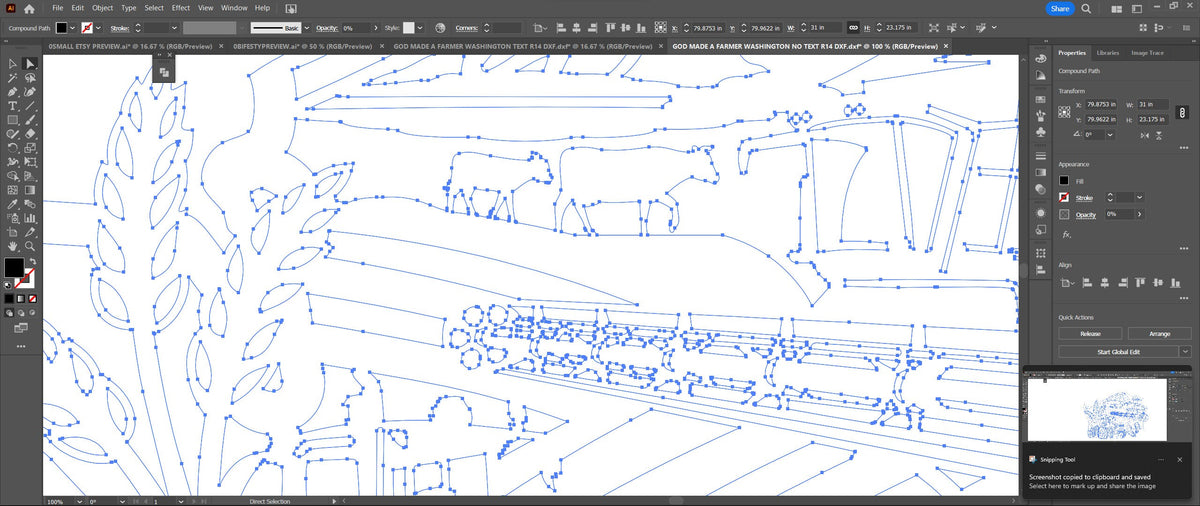
Task: Click Opacity link in Properties Appearance
Action: click(1086, 215)
